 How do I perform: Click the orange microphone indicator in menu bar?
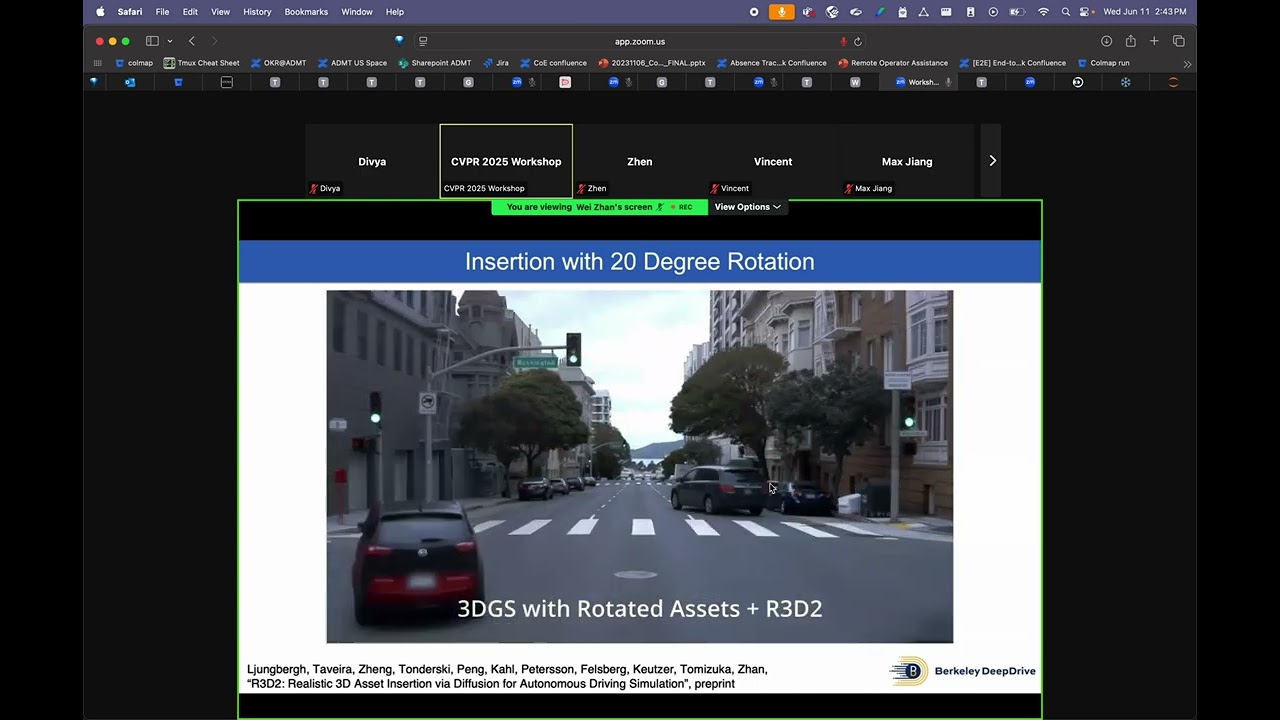coord(781,12)
